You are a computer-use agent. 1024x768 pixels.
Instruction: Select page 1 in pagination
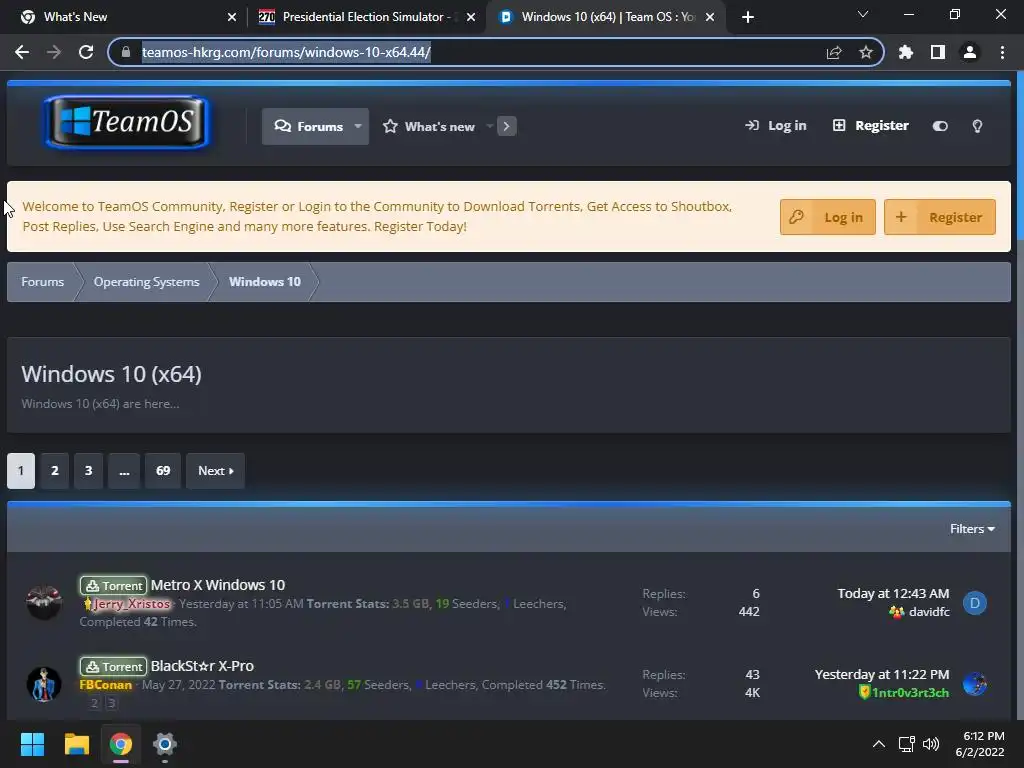point(21,471)
